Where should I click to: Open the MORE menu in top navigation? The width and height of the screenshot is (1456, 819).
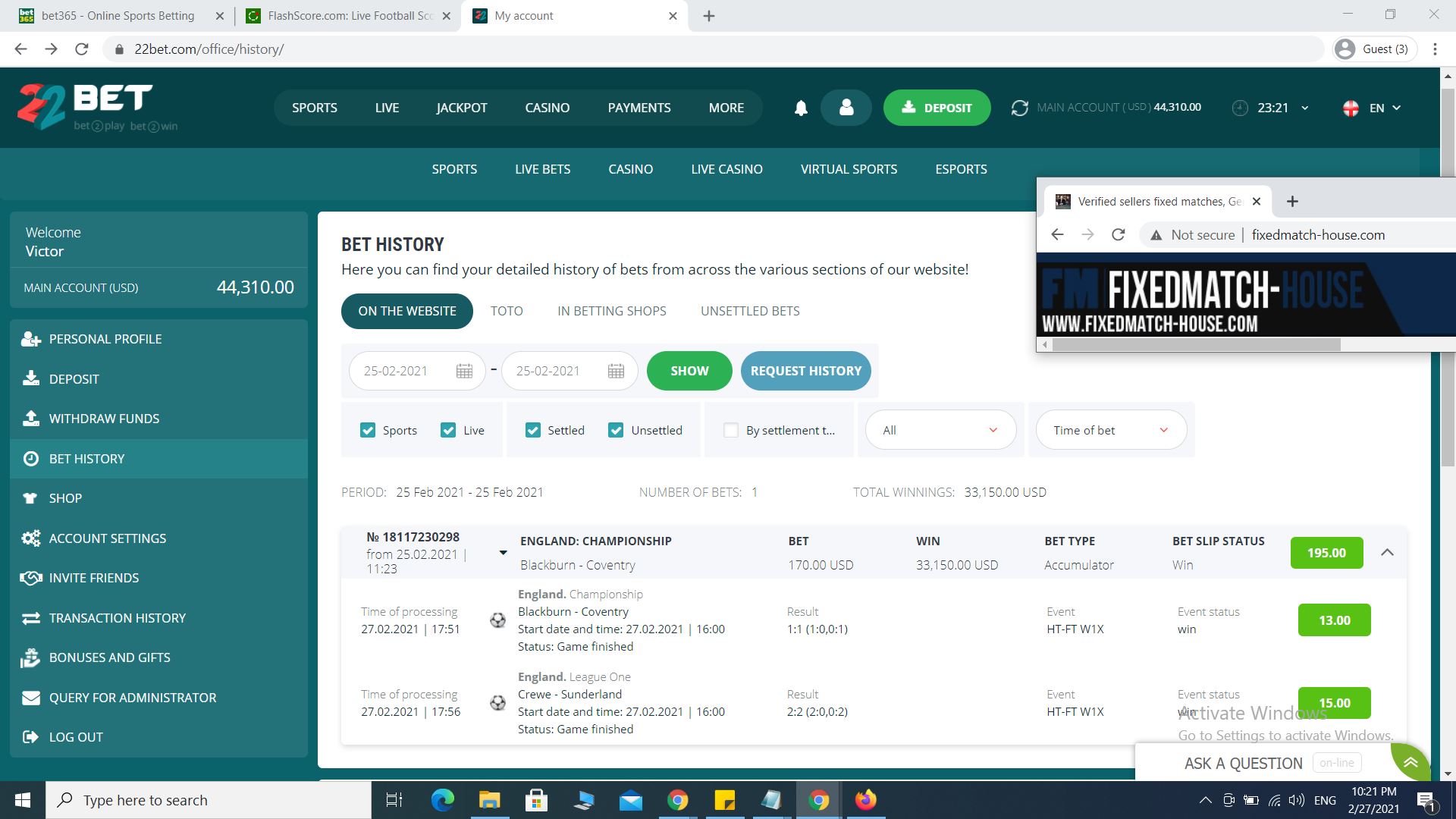726,108
